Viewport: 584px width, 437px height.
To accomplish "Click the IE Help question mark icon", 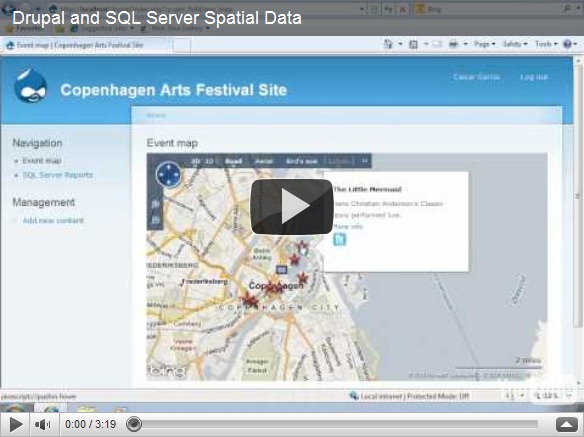I will tap(568, 44).
